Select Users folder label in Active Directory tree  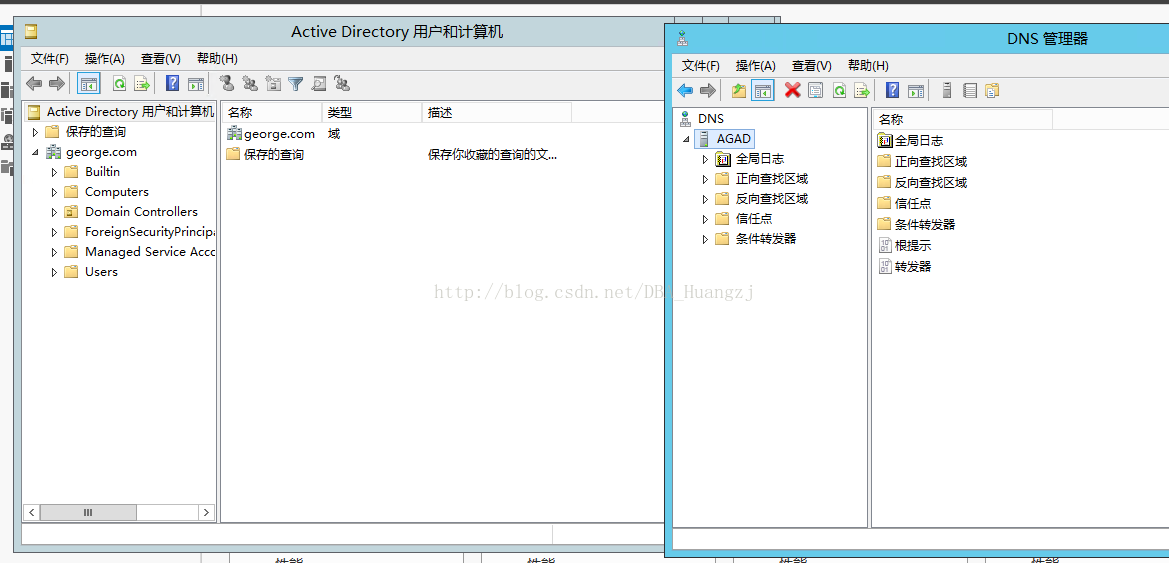(x=101, y=272)
